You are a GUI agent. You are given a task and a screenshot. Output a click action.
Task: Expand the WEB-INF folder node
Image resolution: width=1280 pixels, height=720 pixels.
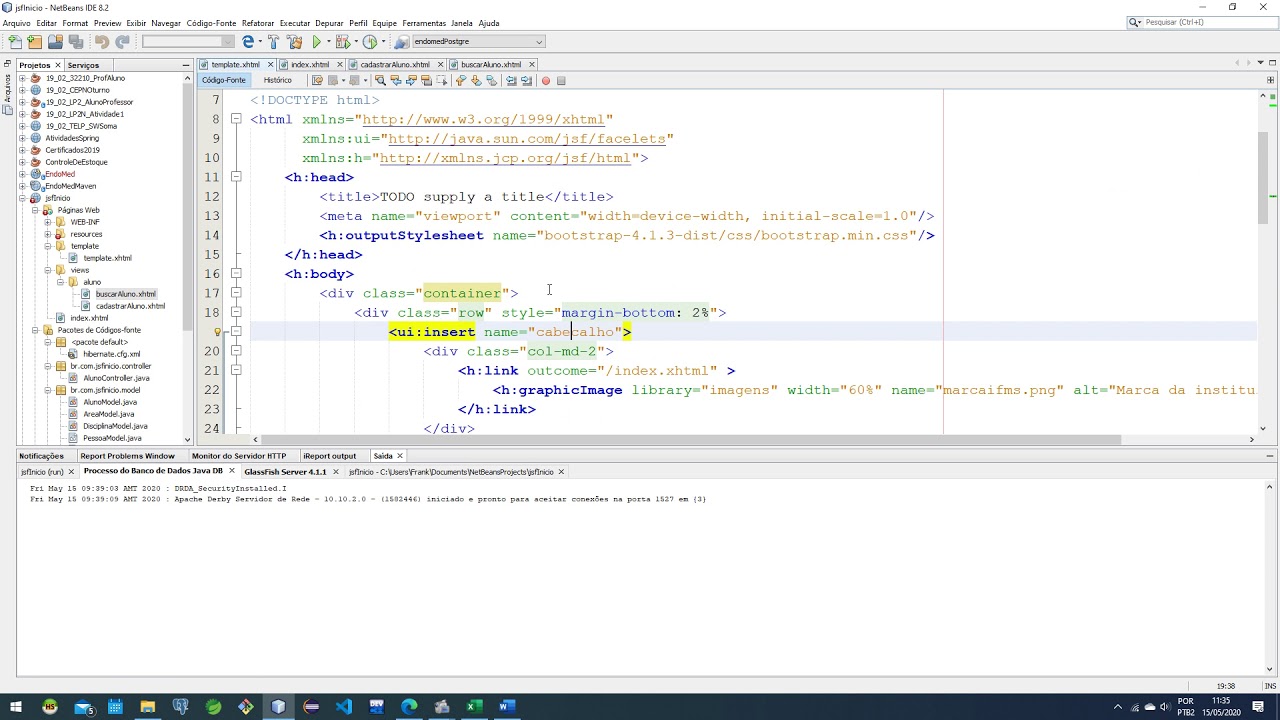click(47, 222)
